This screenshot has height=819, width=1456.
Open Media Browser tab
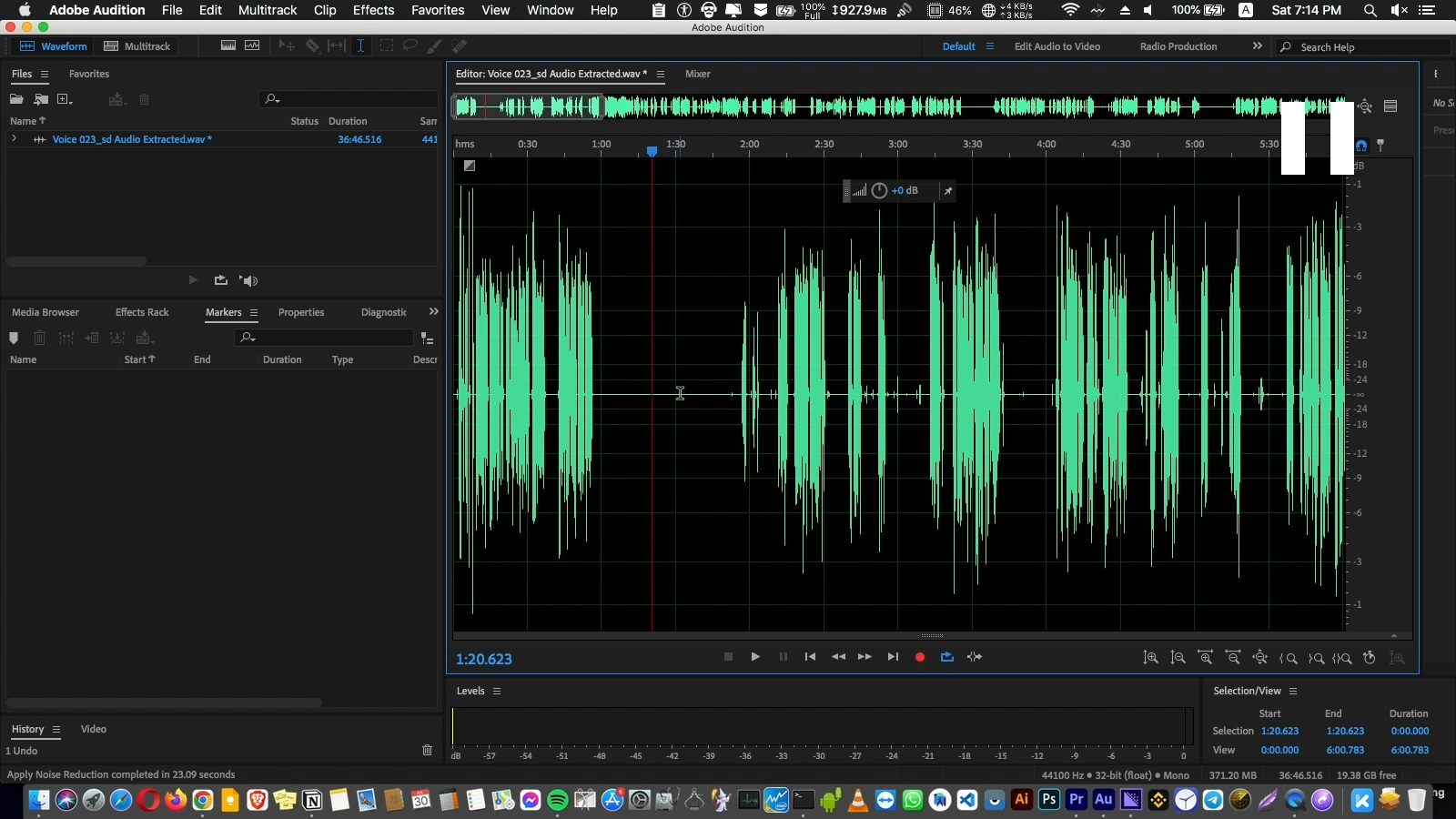[x=45, y=312]
